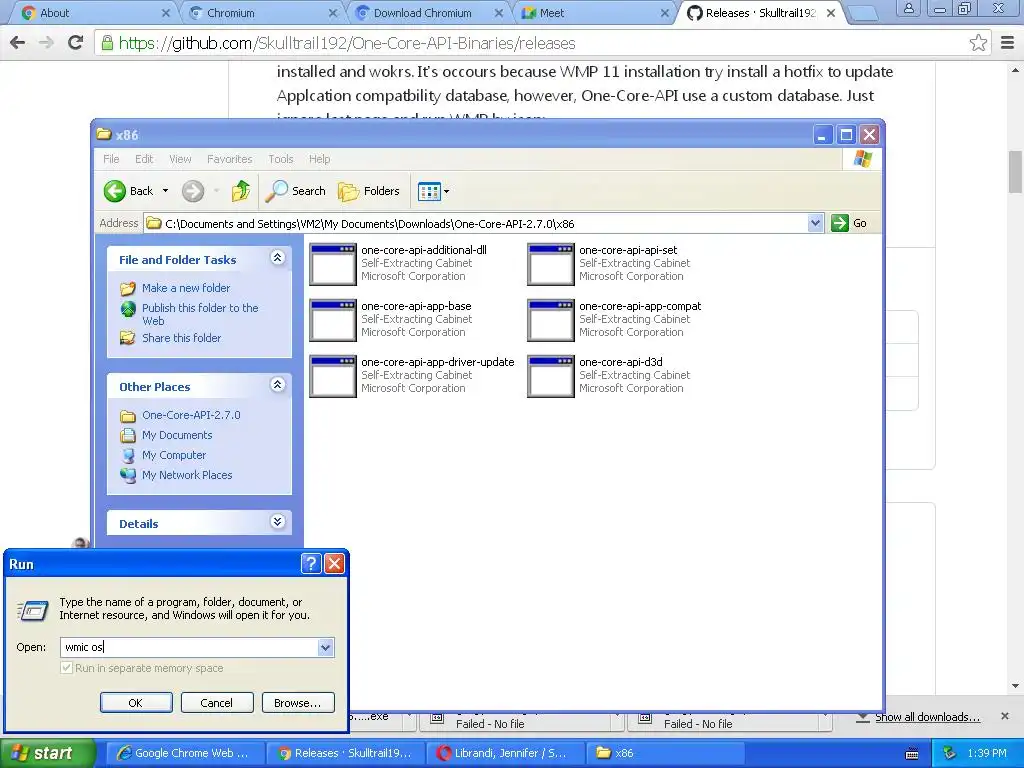Close the Chrome downloads bar
The image size is (1024, 768).
[x=1004, y=716]
